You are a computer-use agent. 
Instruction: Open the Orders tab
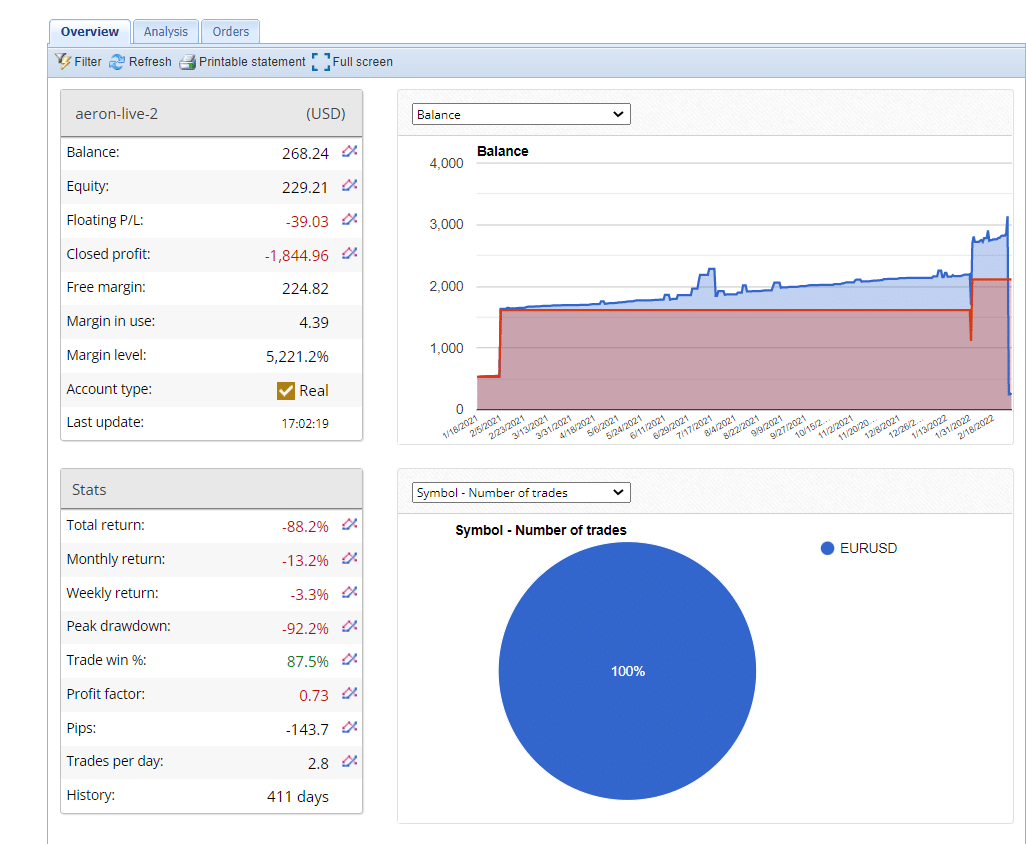(231, 32)
